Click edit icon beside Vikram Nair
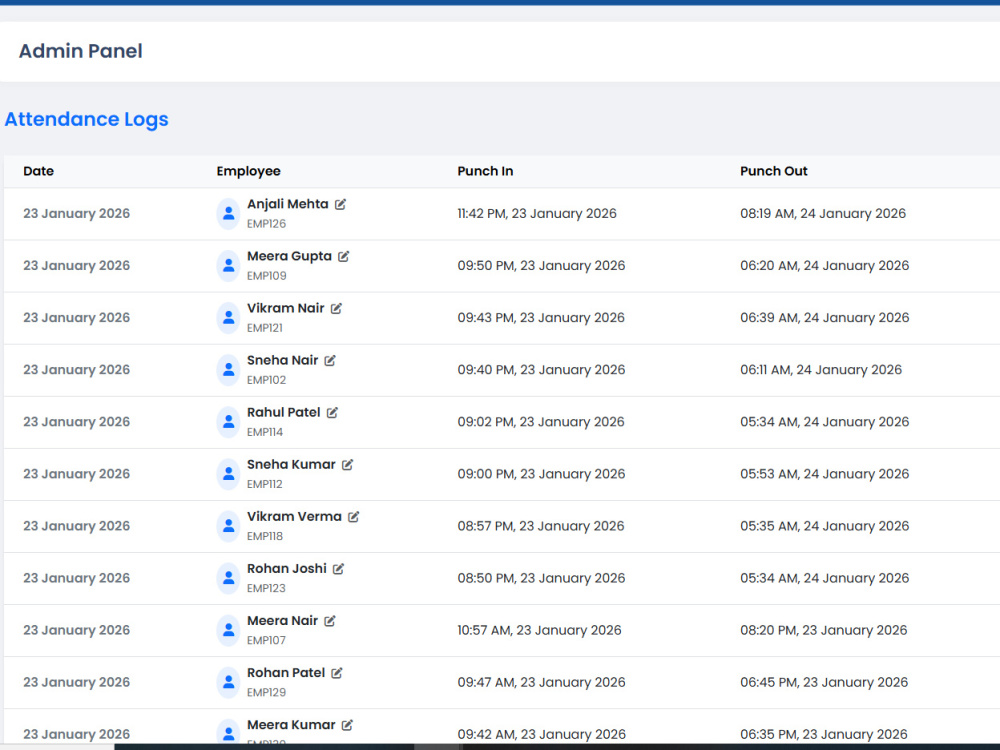The width and height of the screenshot is (1000, 750). pyautogui.click(x=337, y=309)
